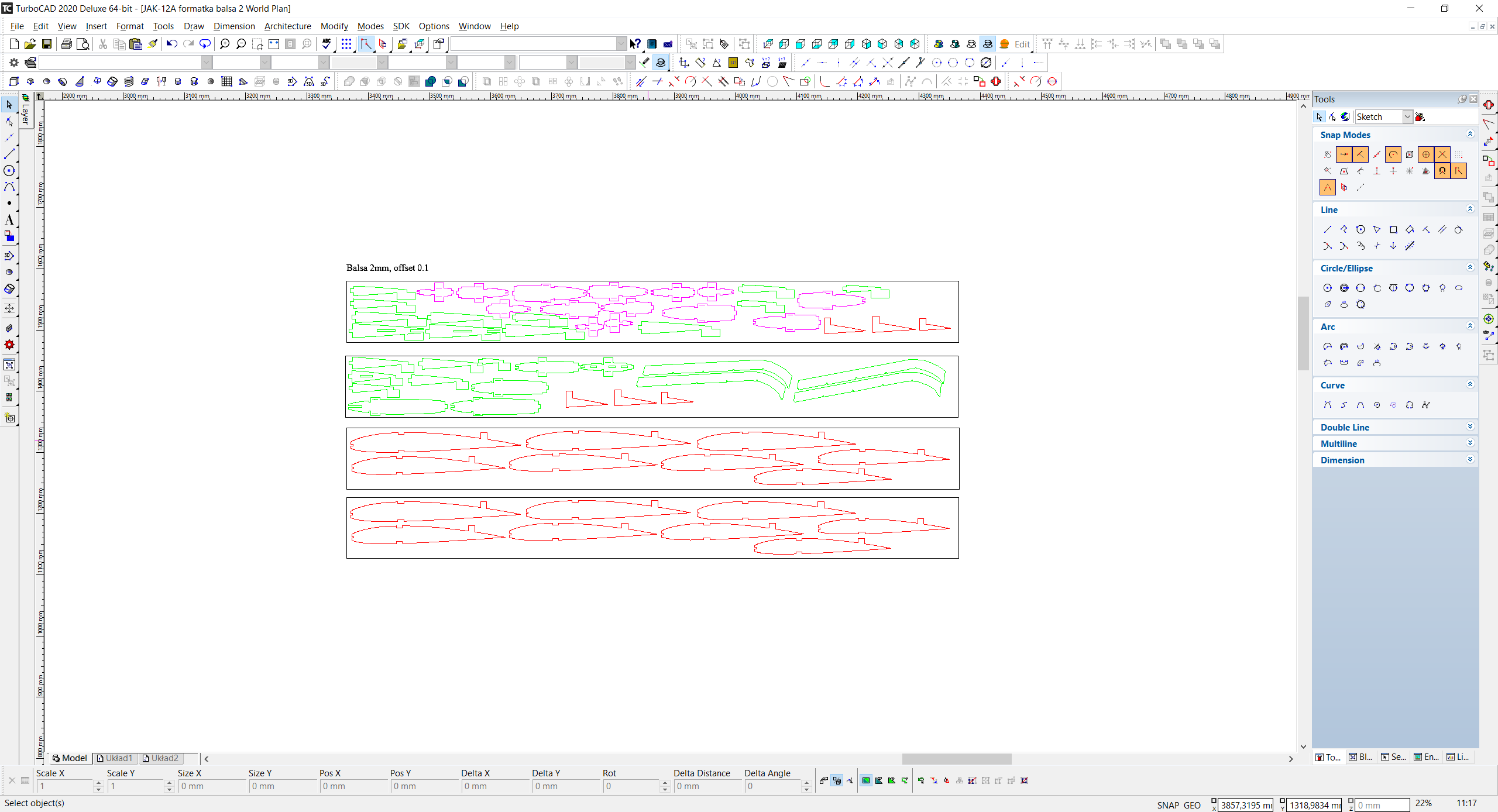Click the Scale X input field
Viewport: 1498px width, 812px height.
[x=64, y=786]
